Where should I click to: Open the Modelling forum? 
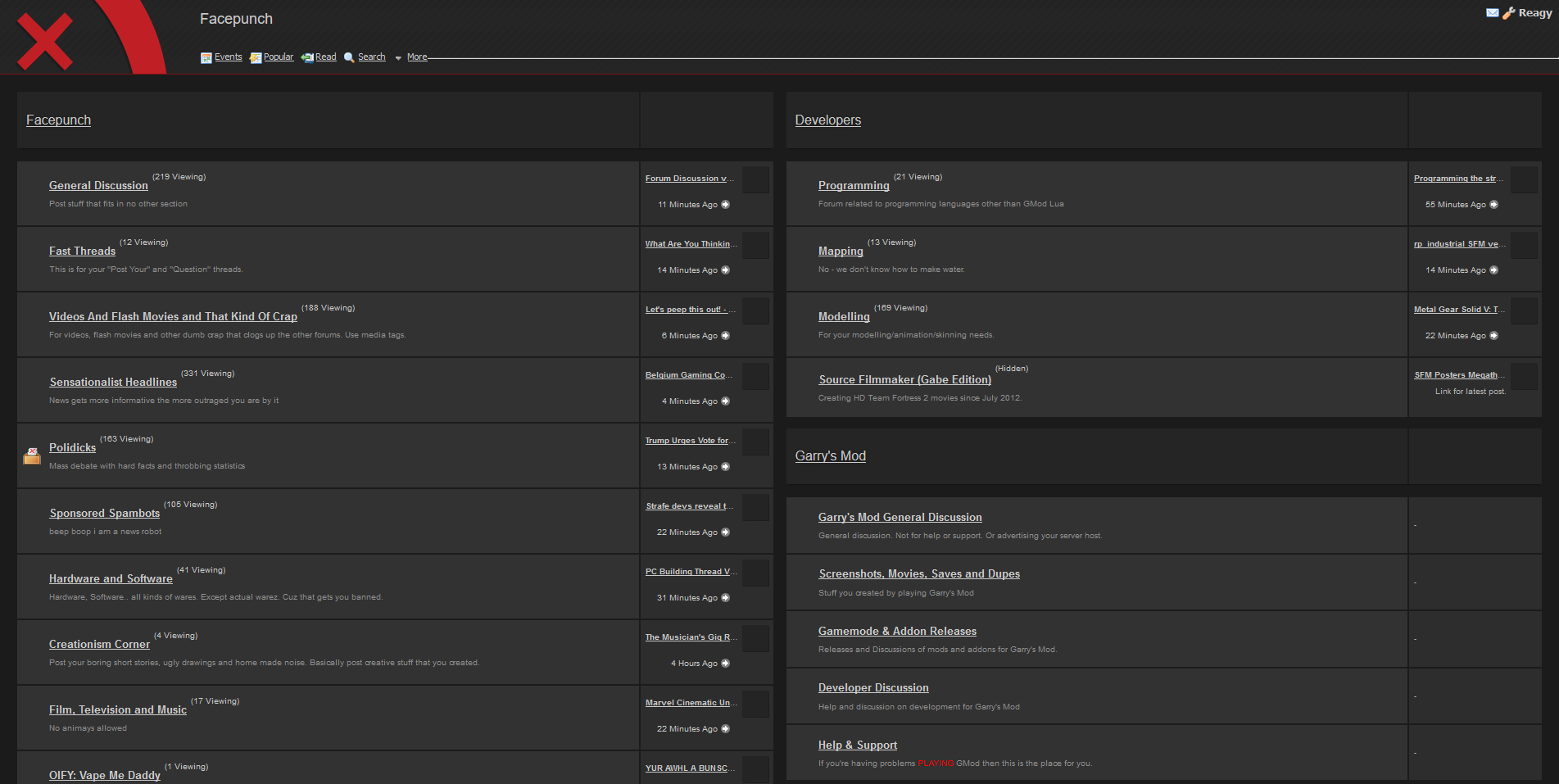844,316
